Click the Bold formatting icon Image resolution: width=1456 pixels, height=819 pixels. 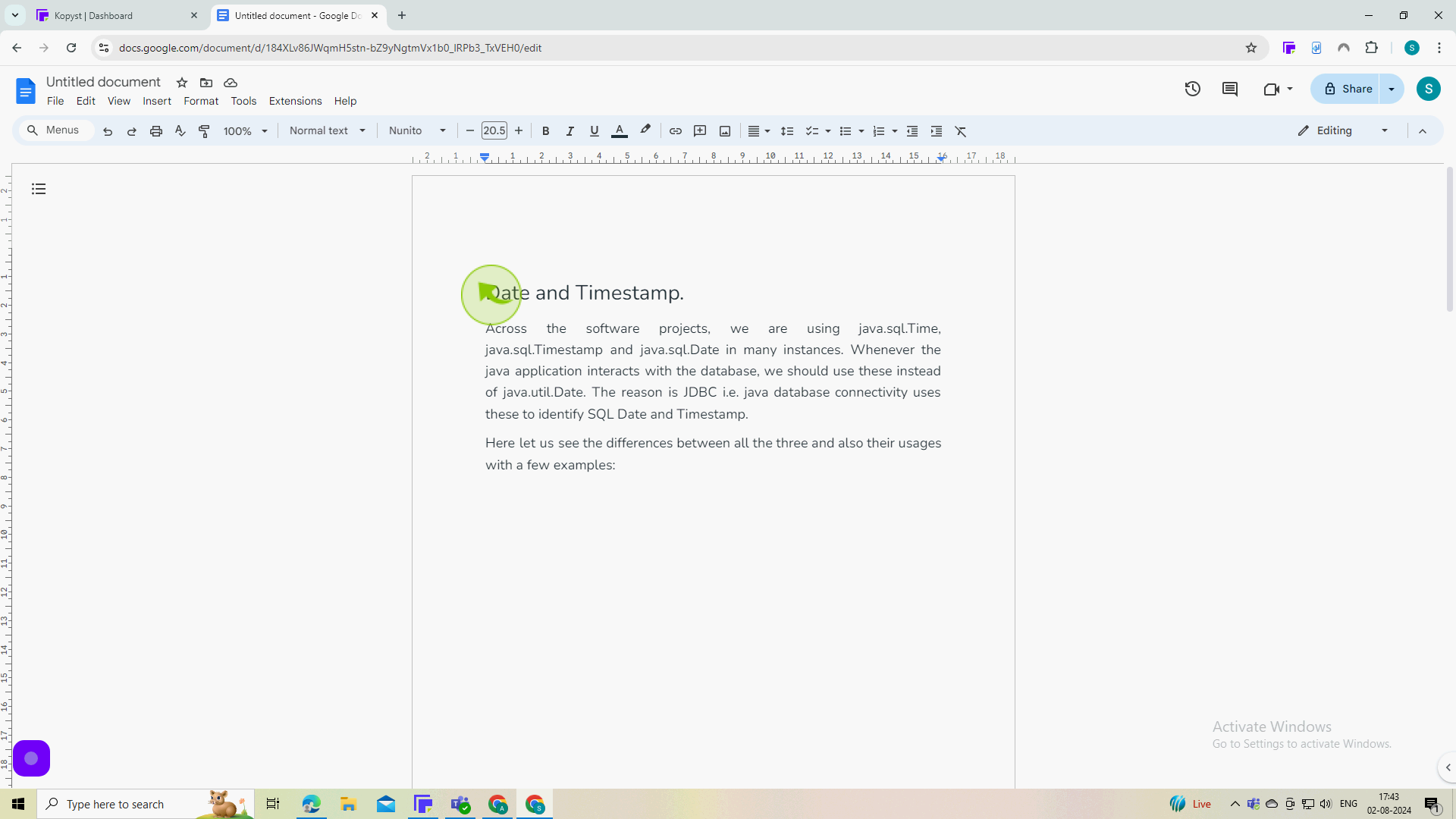pyautogui.click(x=545, y=131)
